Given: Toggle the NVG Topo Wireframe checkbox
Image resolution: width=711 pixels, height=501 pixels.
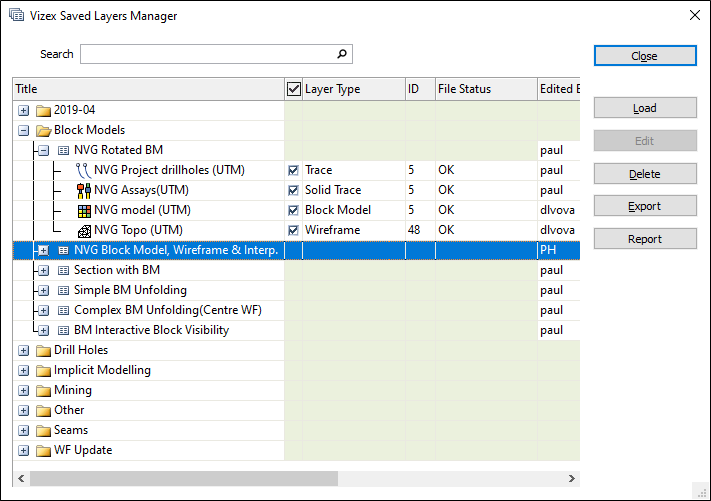Looking at the screenshot, I should [x=293, y=230].
